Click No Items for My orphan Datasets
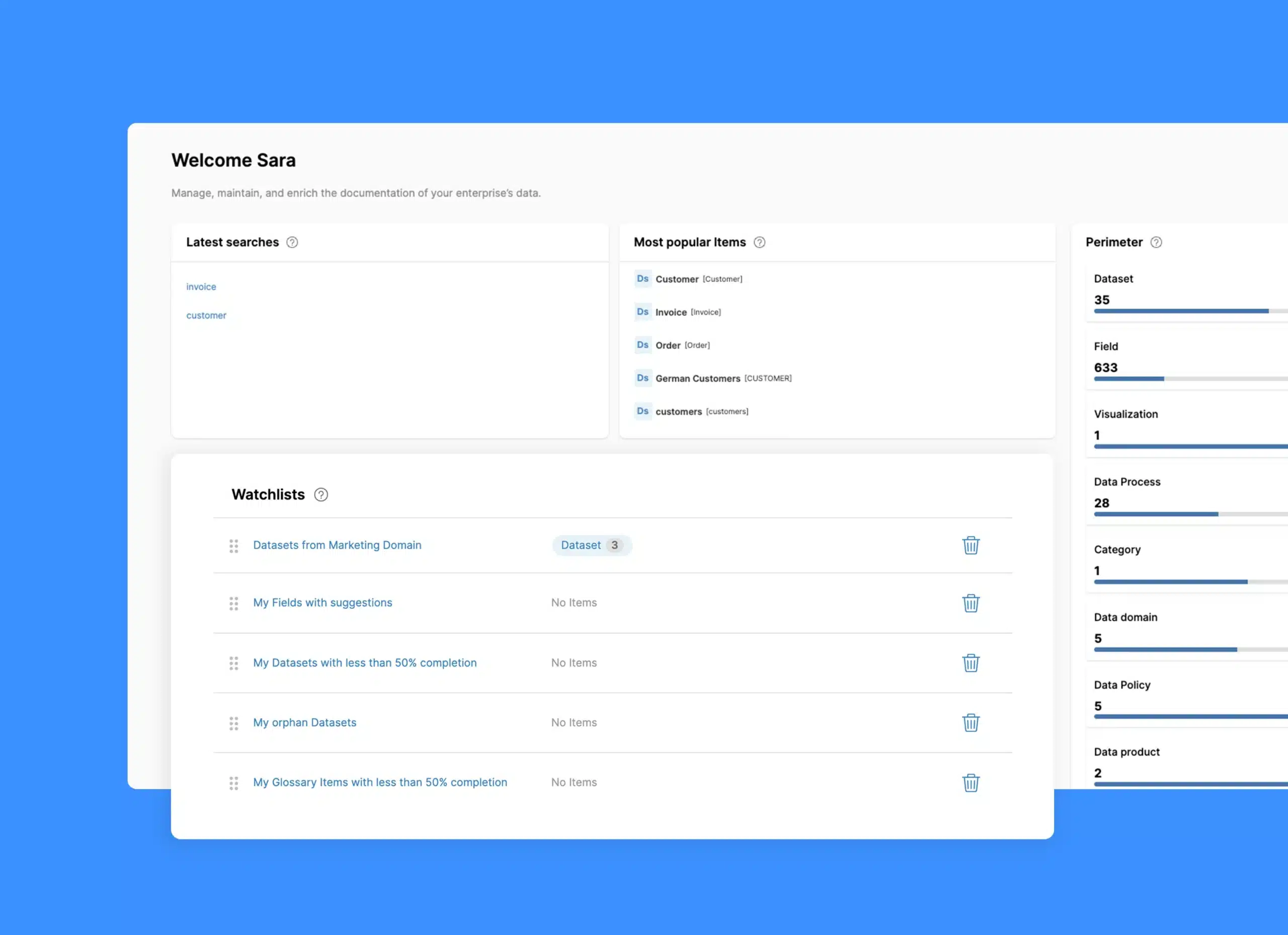 574,722
